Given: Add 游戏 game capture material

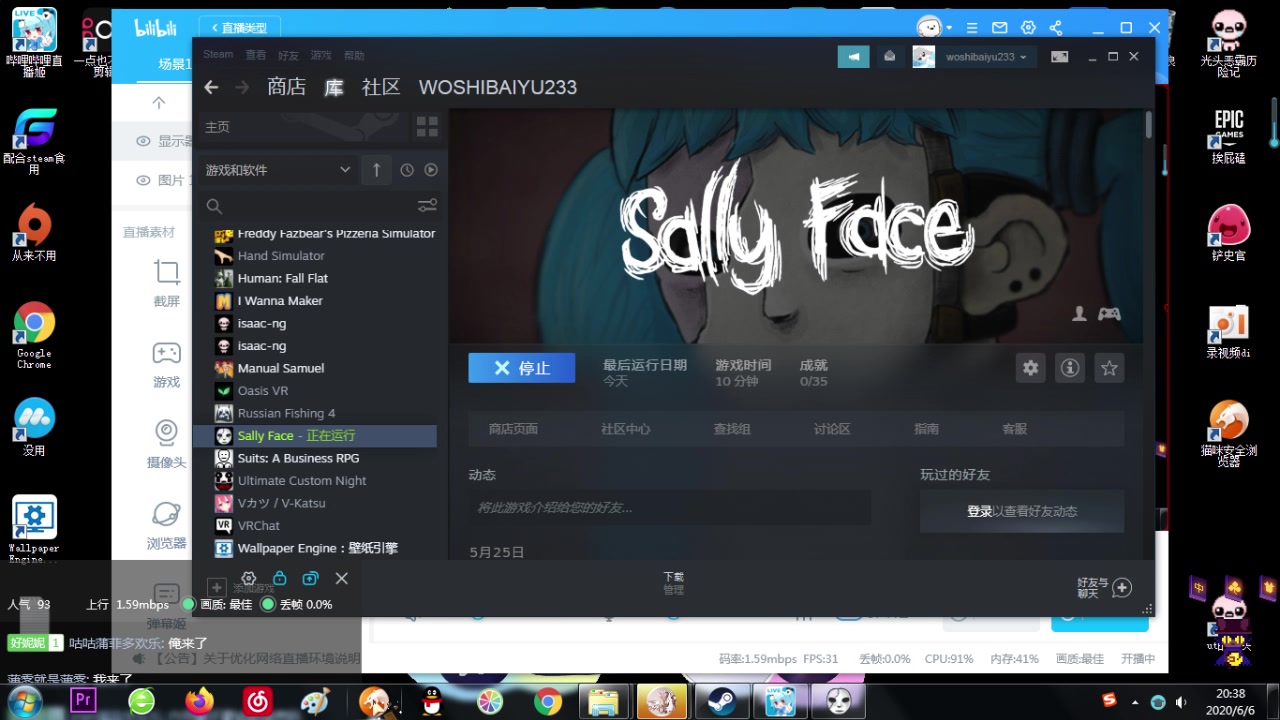Looking at the screenshot, I should point(167,364).
